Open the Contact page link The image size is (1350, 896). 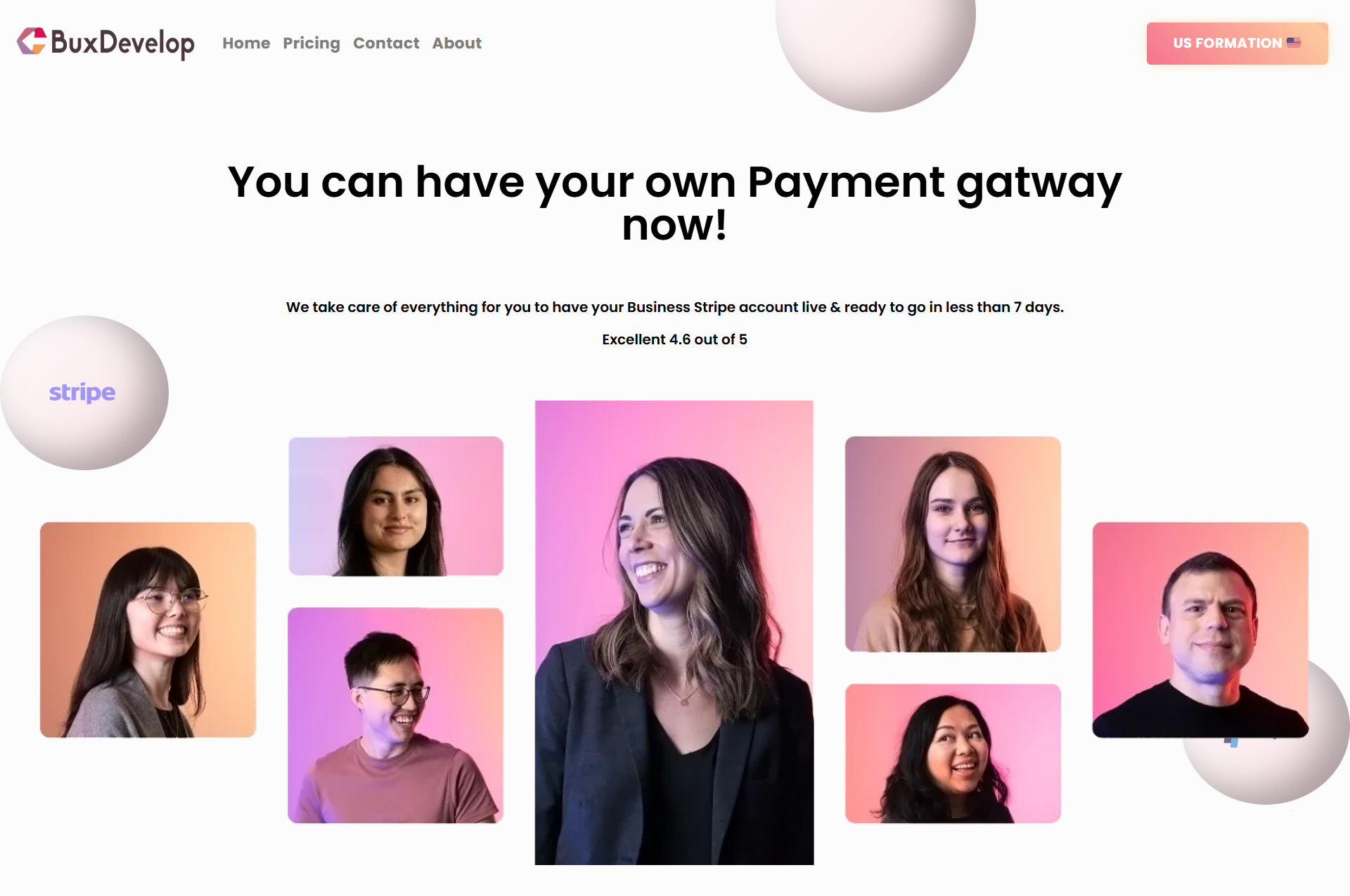(386, 44)
